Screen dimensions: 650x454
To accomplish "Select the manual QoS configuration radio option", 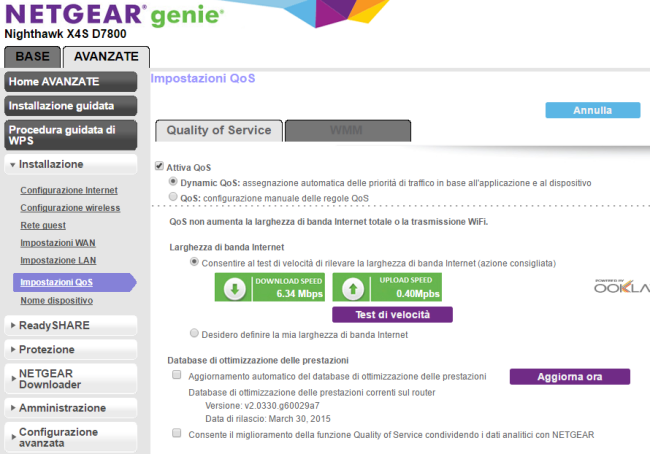I will (x=173, y=197).
